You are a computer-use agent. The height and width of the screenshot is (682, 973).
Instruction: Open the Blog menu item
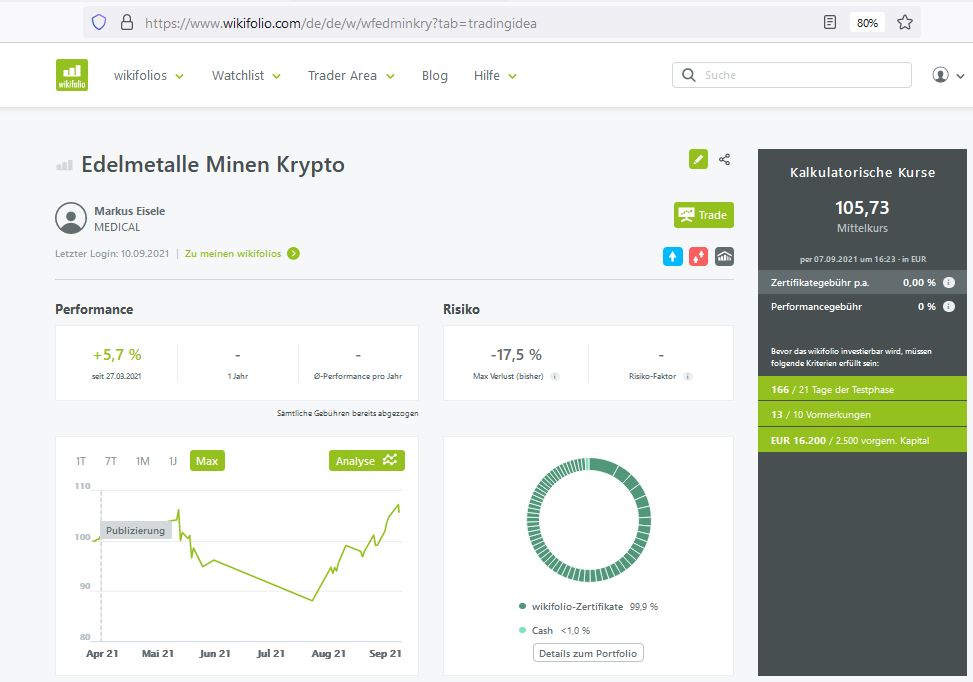[x=435, y=75]
